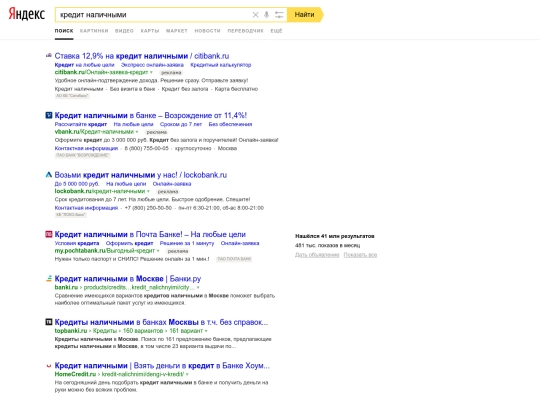Click the lockobank.ru favicon
The width and height of the screenshot is (540, 405).
point(49,175)
